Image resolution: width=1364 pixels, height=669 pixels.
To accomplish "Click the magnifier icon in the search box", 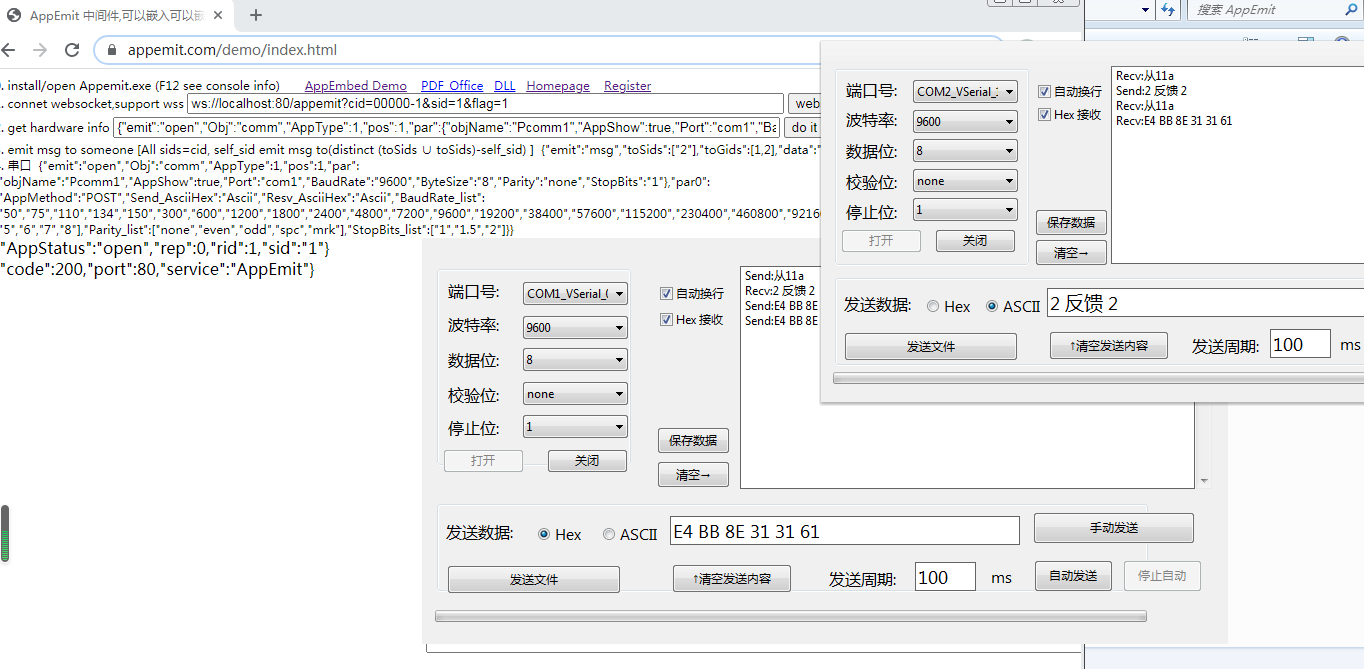I will tap(1350, 9).
